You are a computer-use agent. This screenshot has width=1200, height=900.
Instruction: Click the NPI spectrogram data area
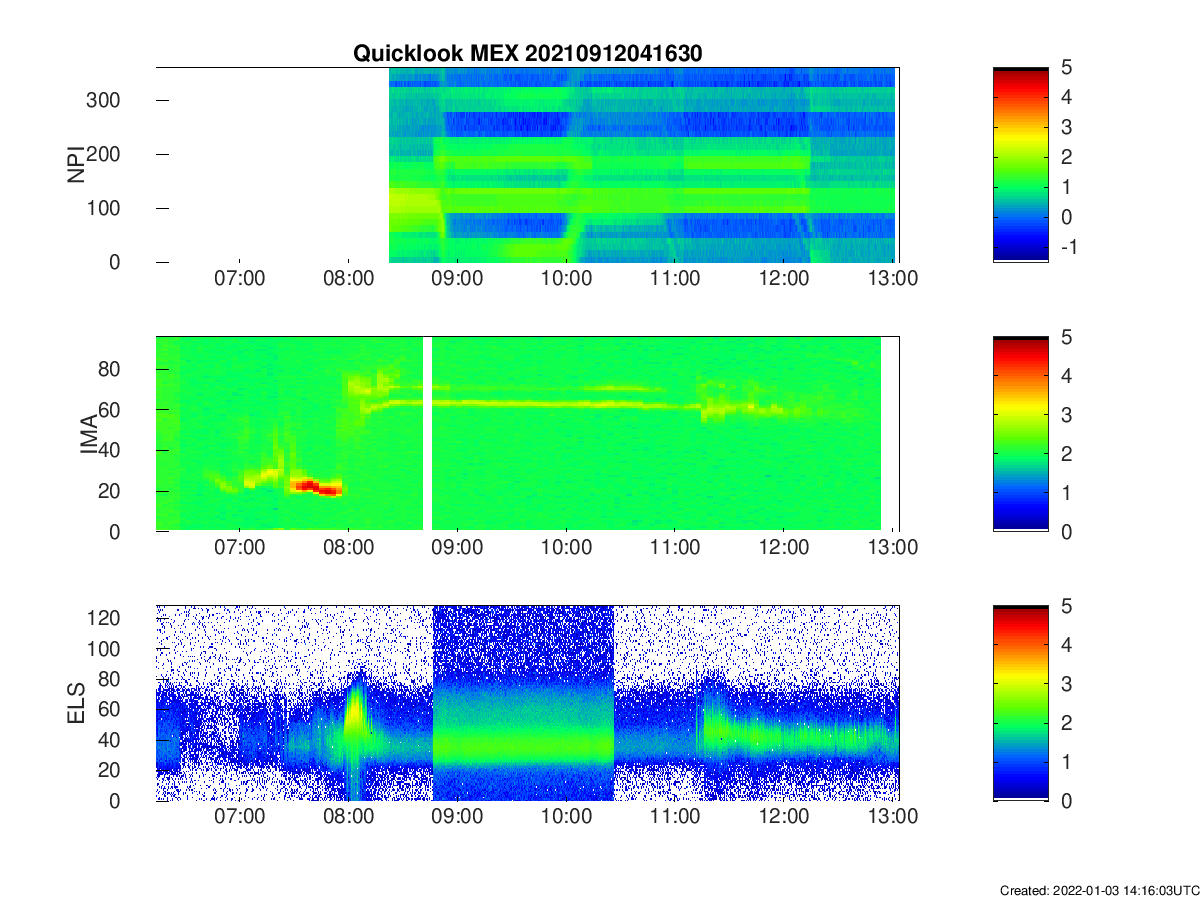point(643,165)
